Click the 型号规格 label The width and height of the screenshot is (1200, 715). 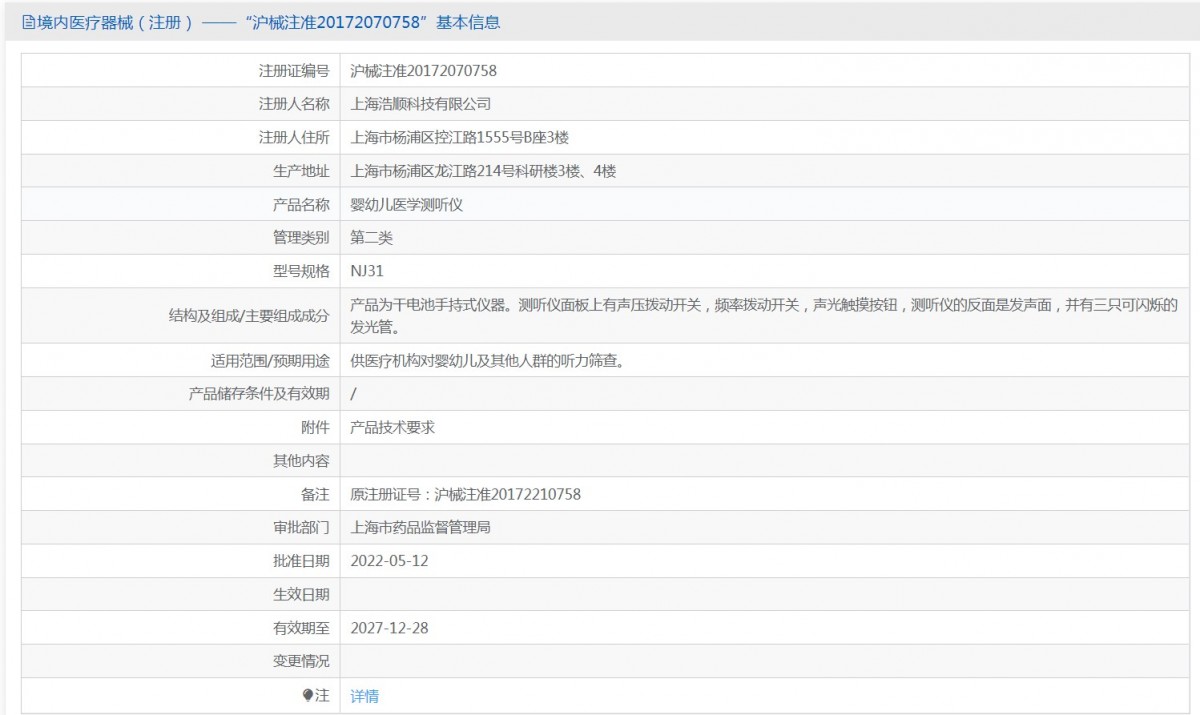coord(301,271)
